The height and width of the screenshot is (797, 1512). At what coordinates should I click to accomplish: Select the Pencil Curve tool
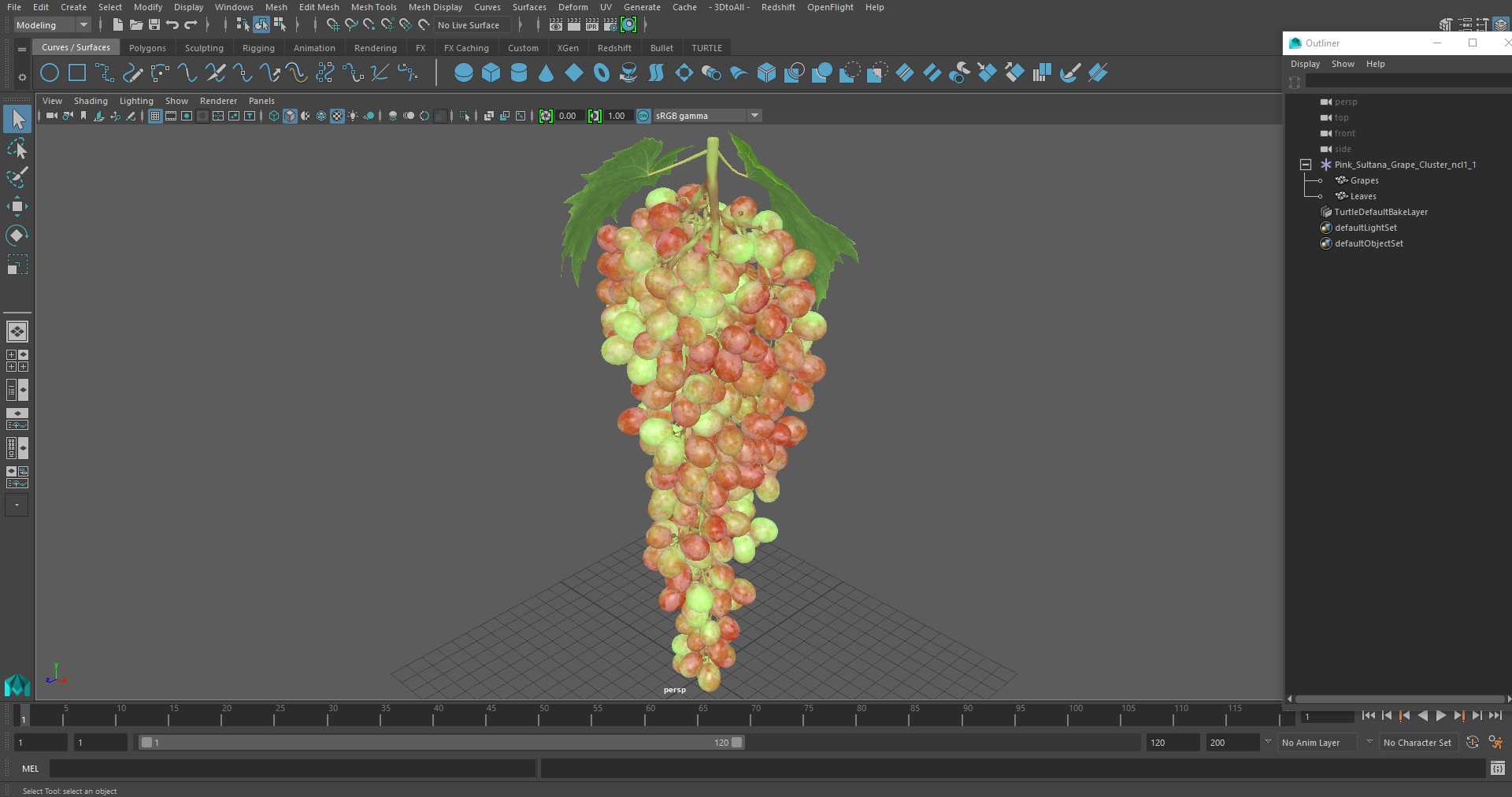pyautogui.click(x=132, y=73)
